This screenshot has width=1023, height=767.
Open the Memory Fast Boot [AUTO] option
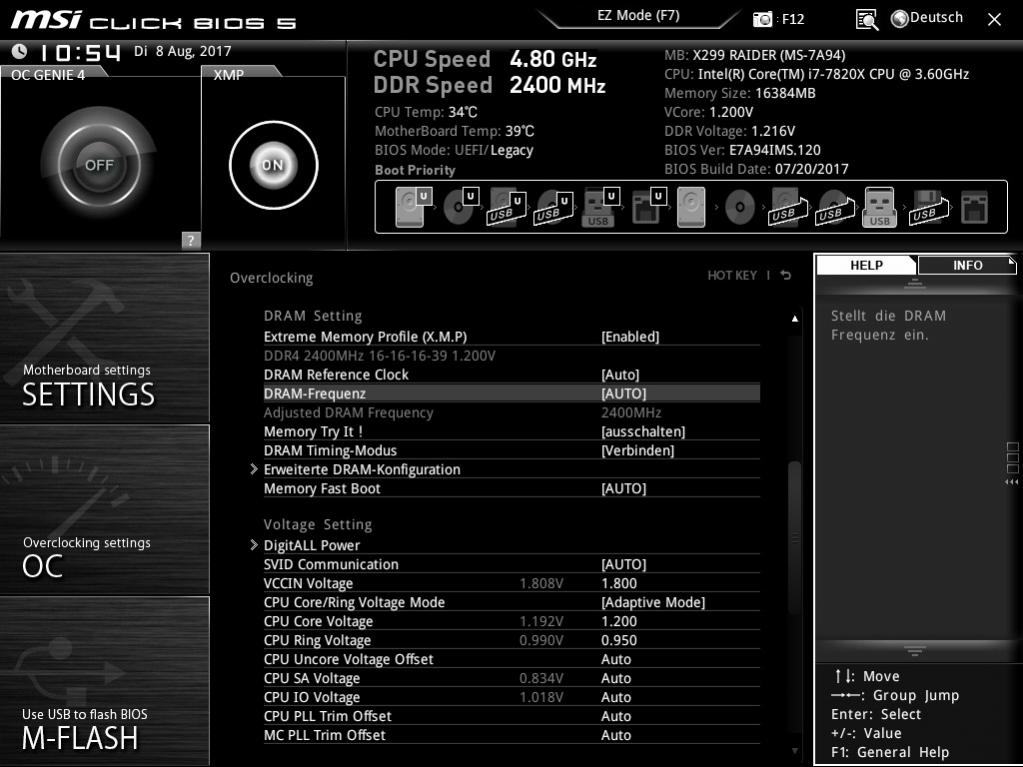pos(624,488)
